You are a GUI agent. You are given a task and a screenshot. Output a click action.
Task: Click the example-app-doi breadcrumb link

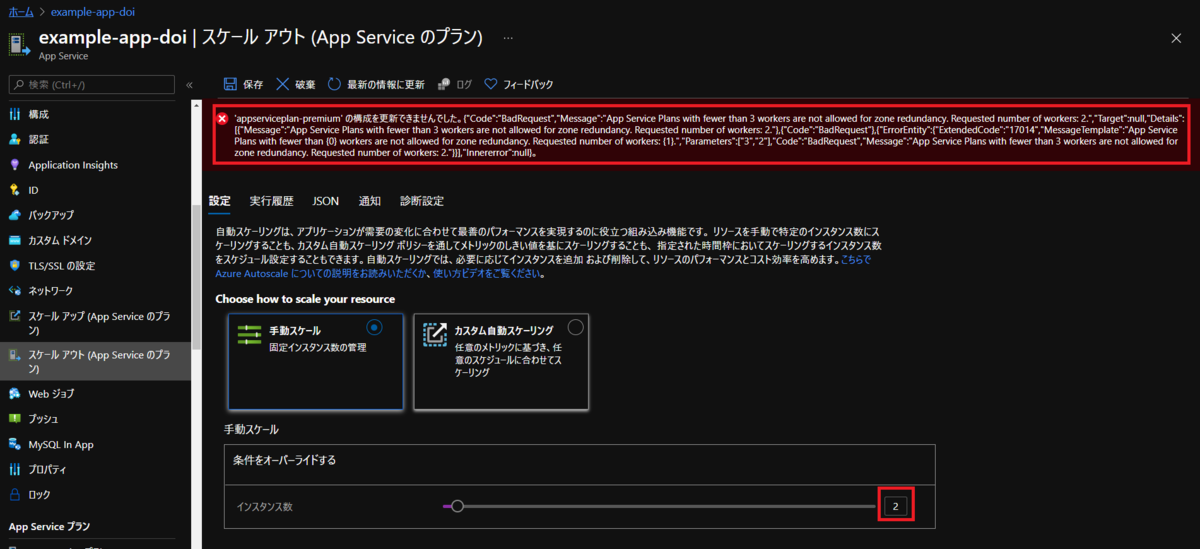pos(93,11)
